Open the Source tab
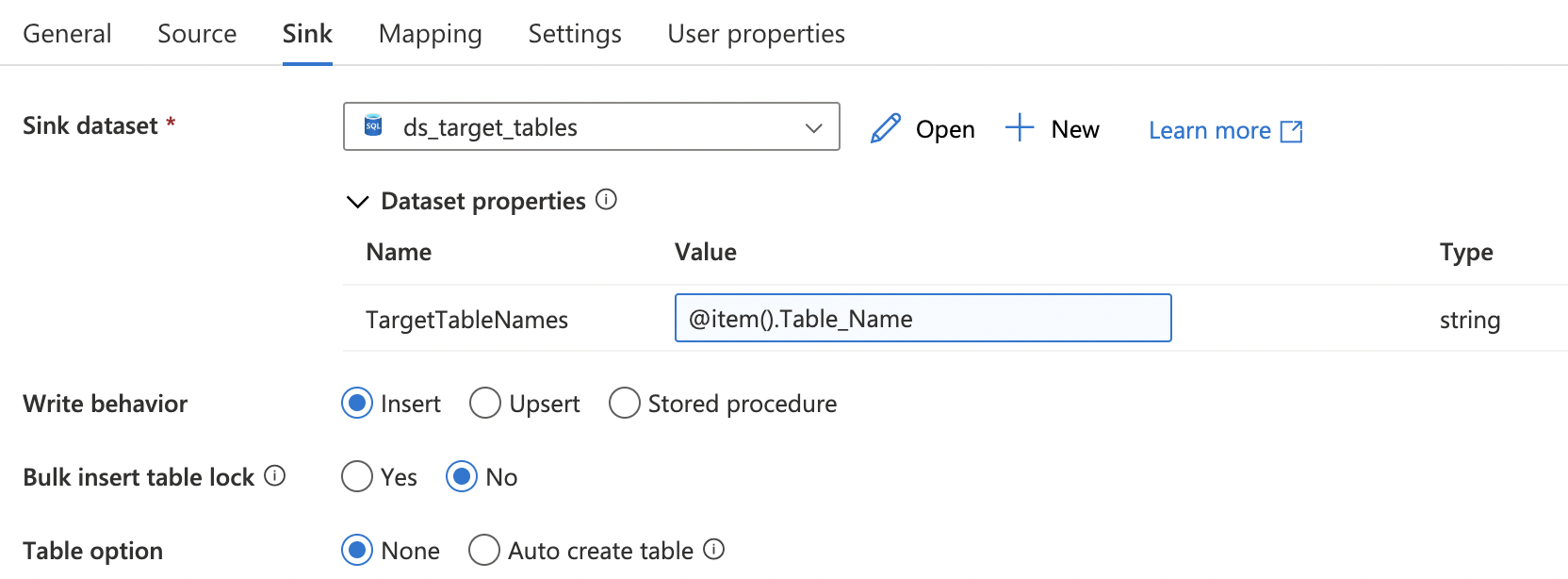The image size is (1568, 579). pos(197,34)
